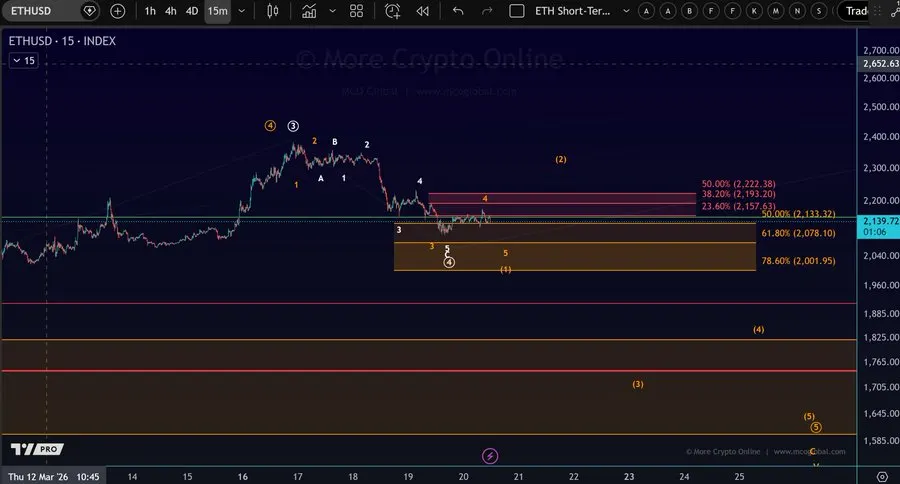Screen dimensions: 900x484
Task: Switch to the 4D timeframe
Action: click(x=192, y=11)
